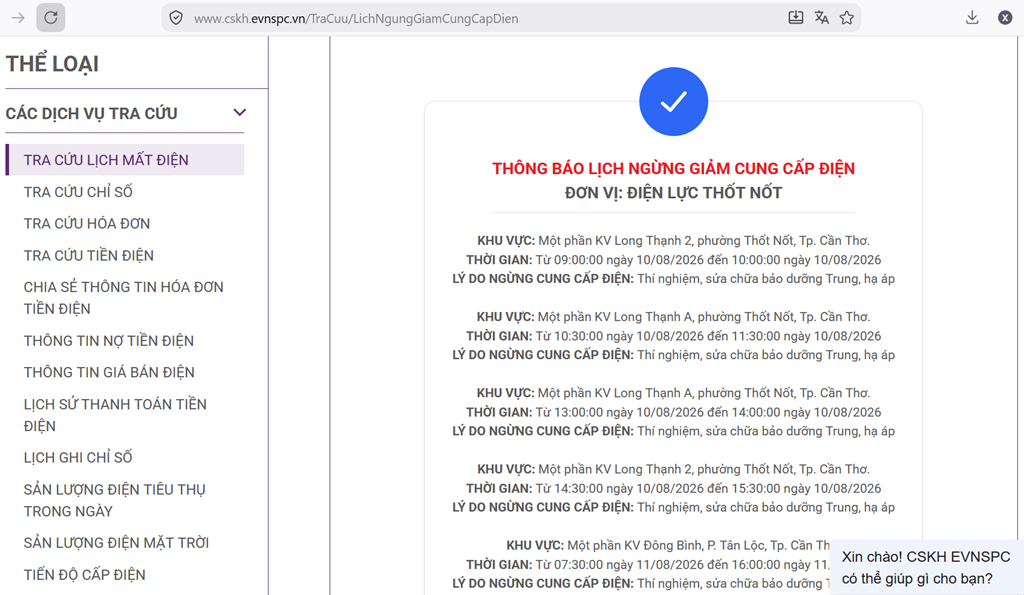
Task: Open SẢN LƯỢNG ĐIỆN TIÊU THỤ TRONG NGÀY
Action: coord(115,500)
